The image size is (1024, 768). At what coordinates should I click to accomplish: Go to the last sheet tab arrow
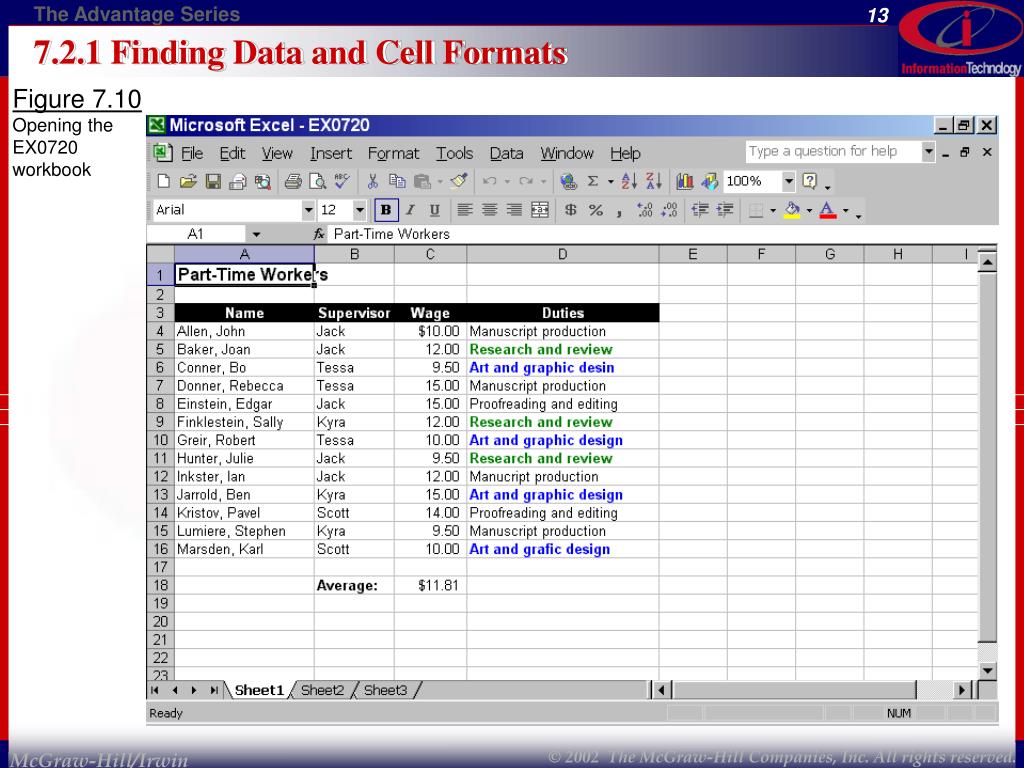(x=214, y=690)
